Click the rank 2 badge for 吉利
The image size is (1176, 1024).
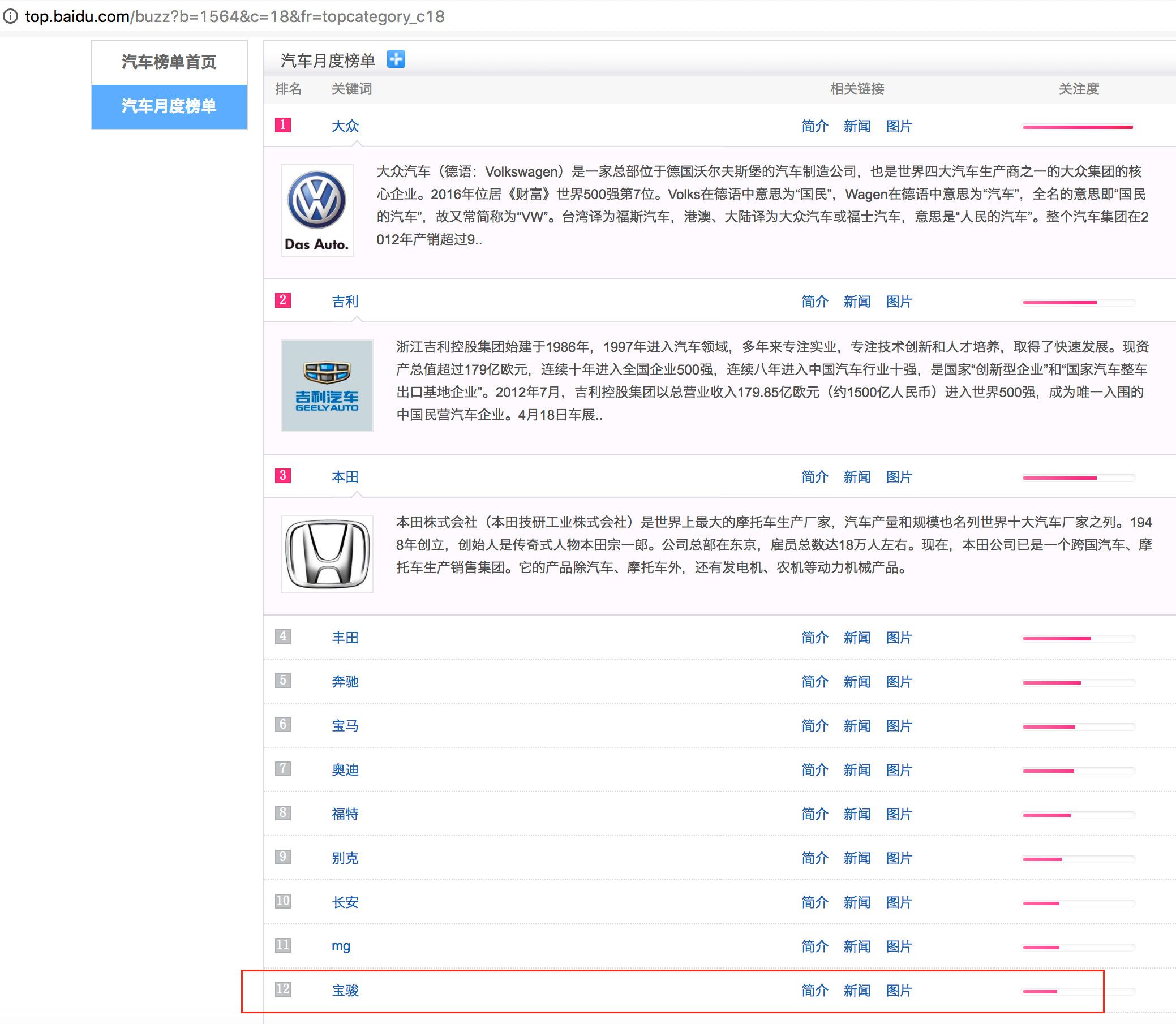click(283, 300)
